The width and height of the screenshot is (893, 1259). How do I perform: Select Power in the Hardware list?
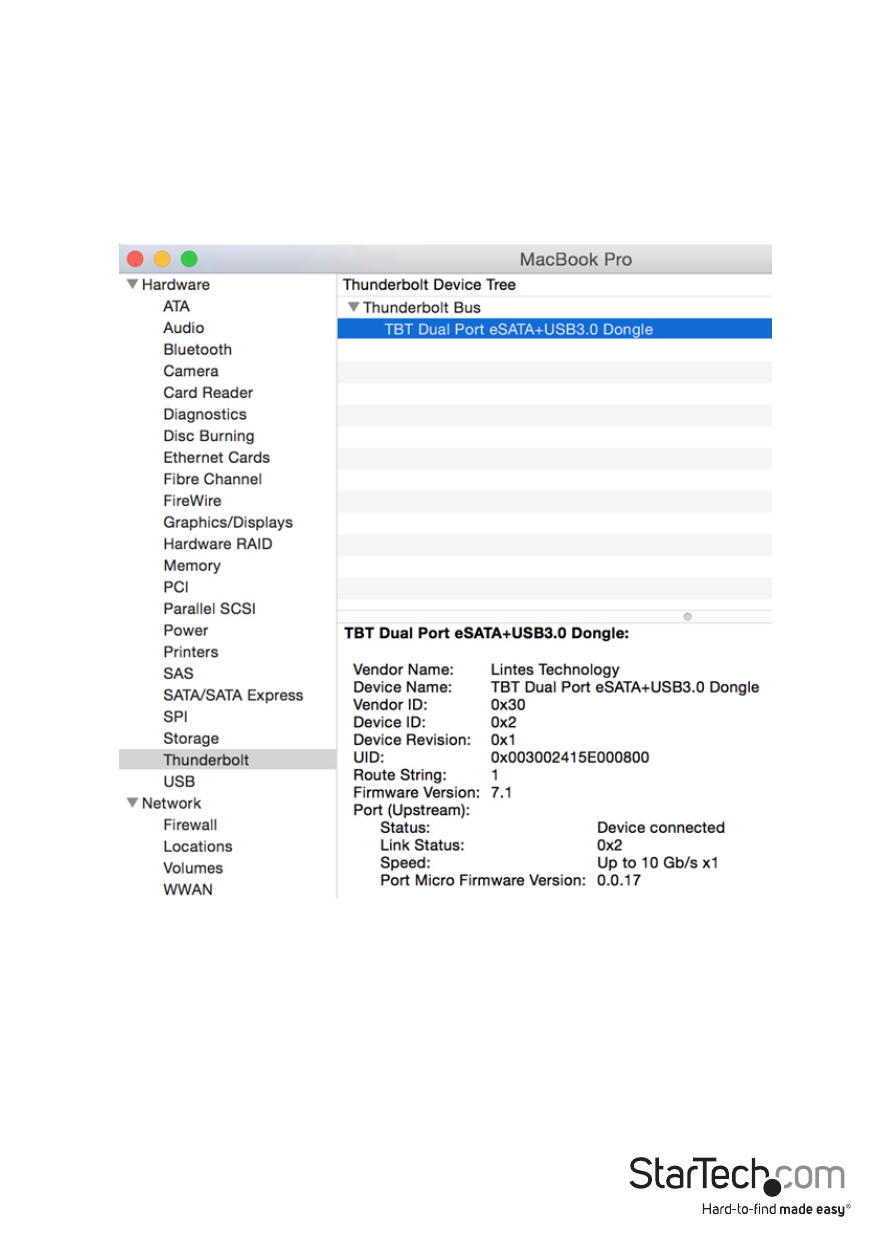(x=186, y=630)
